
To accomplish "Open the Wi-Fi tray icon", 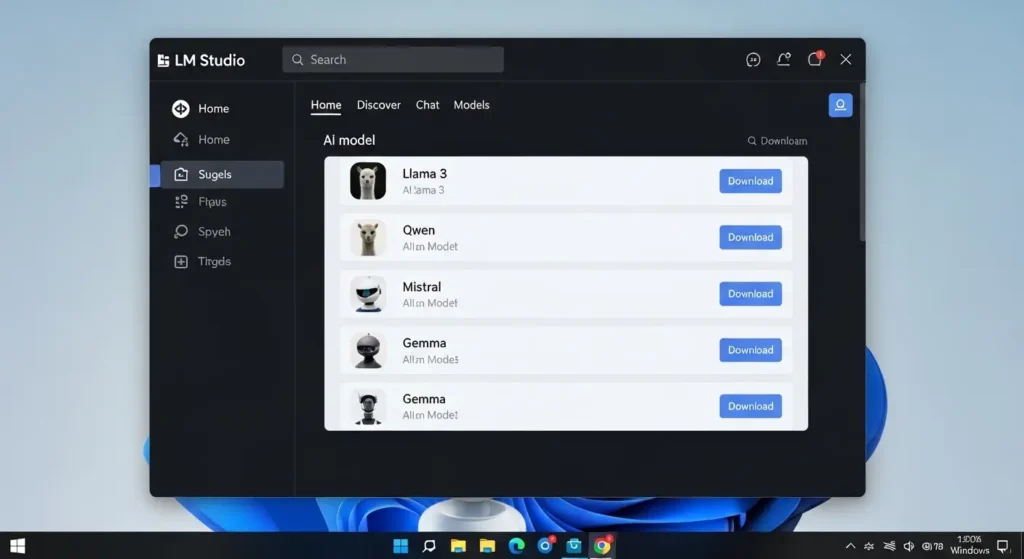I will click(x=889, y=546).
